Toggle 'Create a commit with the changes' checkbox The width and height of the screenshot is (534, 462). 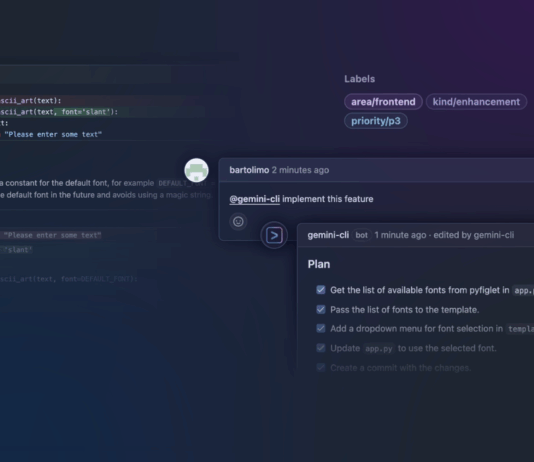(x=320, y=367)
